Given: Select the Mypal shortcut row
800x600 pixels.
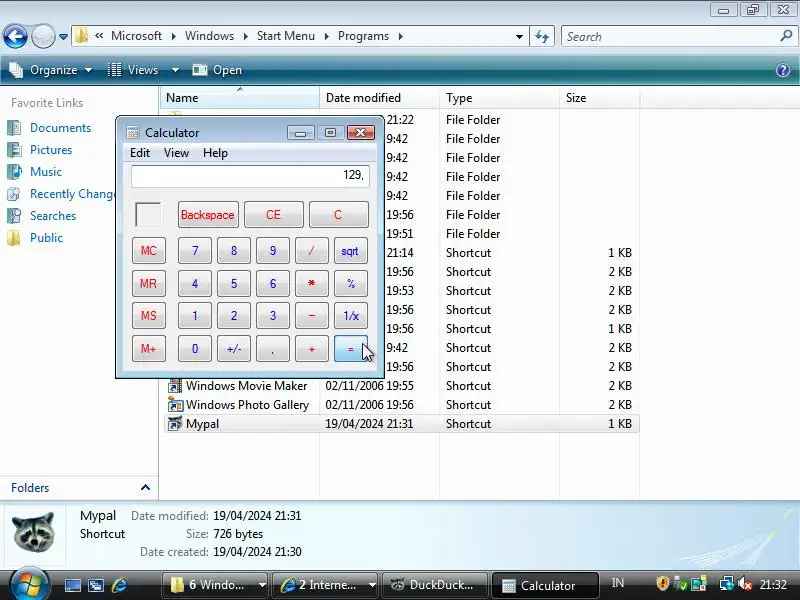Looking at the screenshot, I should pyautogui.click(x=402, y=423).
